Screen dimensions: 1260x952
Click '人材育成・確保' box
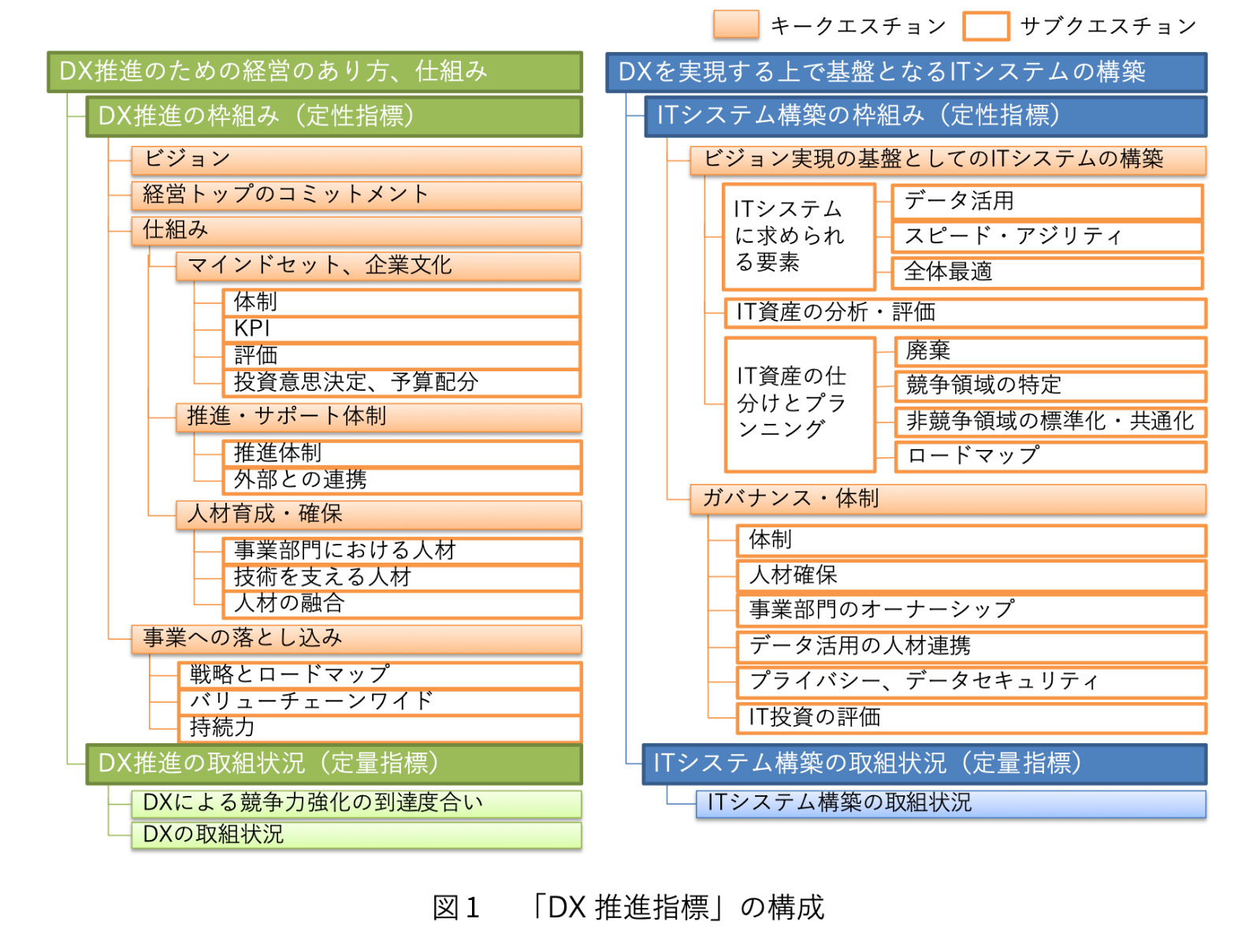click(378, 515)
